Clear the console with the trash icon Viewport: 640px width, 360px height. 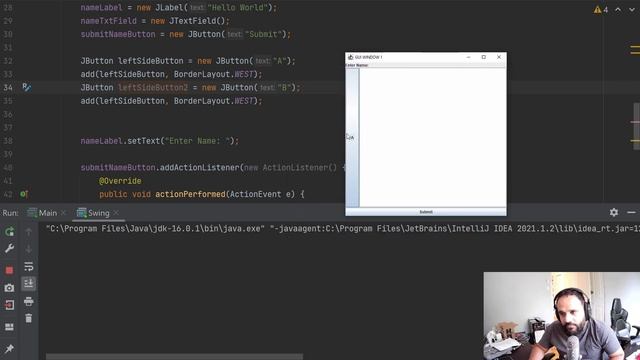tap(29, 318)
